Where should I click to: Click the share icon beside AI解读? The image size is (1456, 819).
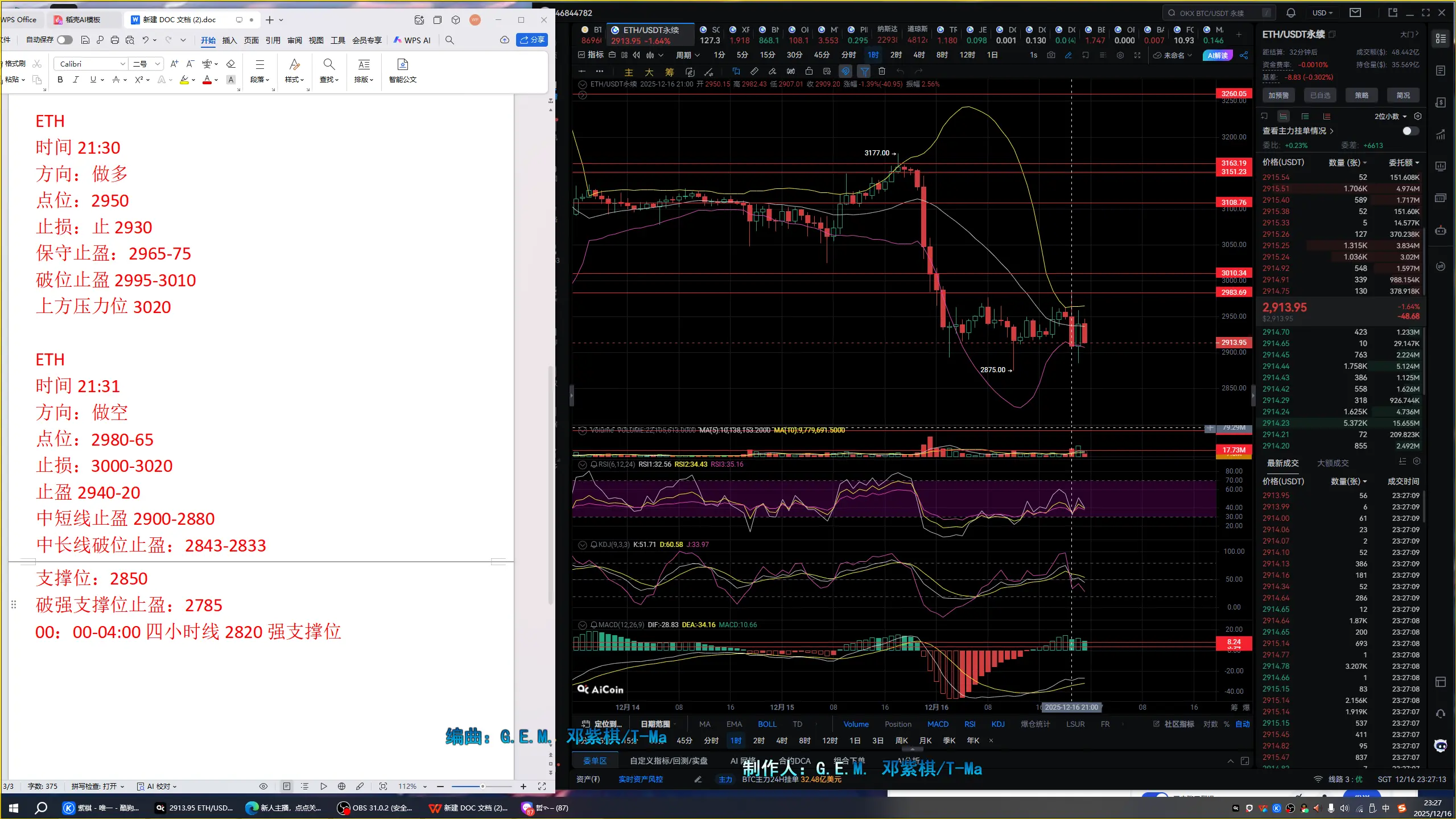1244,55
